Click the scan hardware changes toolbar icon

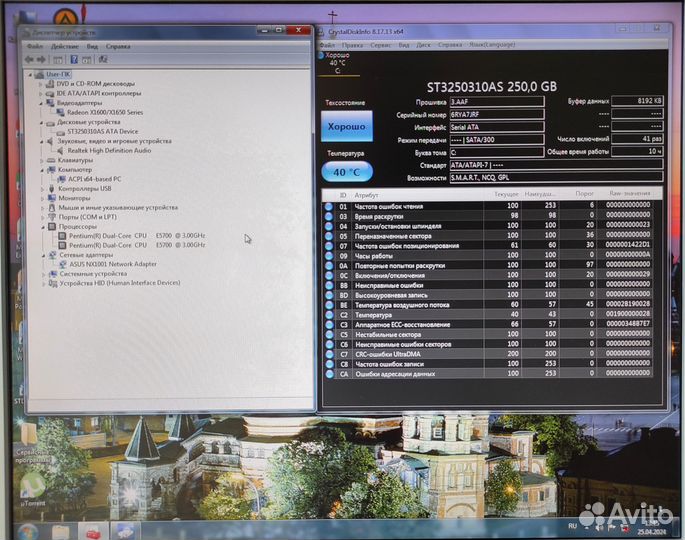point(103,60)
